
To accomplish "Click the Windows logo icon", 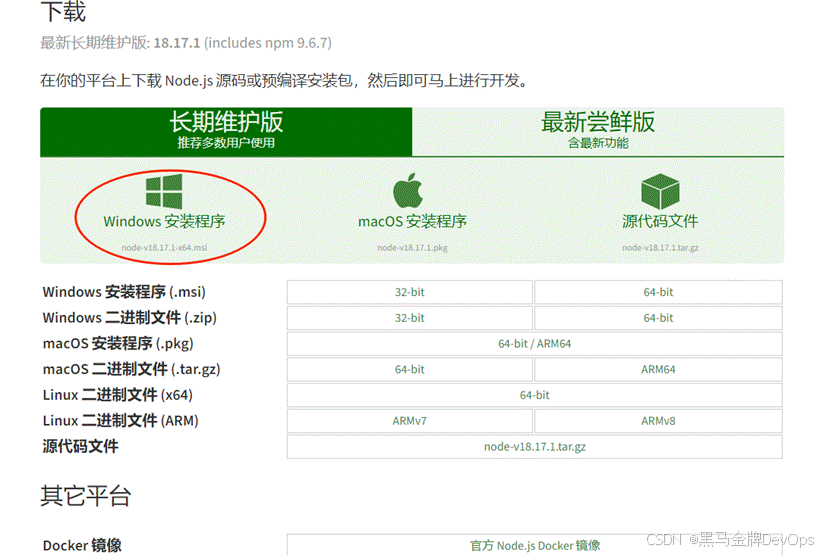I will point(164,191).
